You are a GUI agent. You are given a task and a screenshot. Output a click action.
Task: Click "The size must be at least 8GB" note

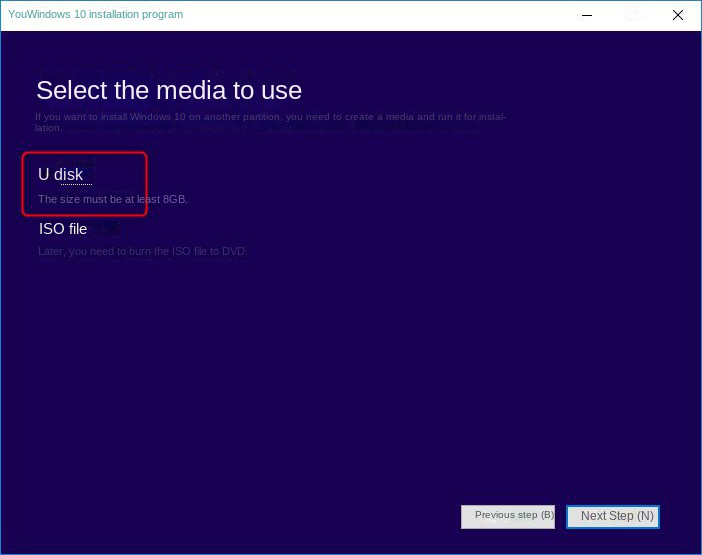(x=112, y=199)
